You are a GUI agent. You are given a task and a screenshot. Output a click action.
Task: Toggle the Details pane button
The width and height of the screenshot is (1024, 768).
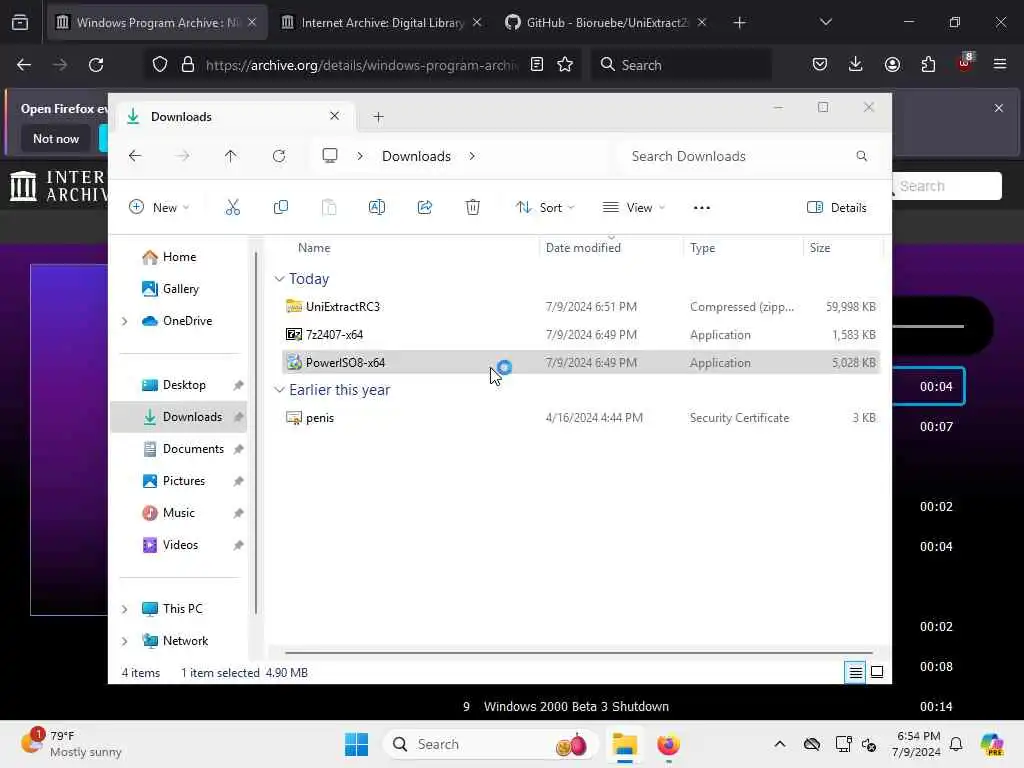click(x=837, y=208)
